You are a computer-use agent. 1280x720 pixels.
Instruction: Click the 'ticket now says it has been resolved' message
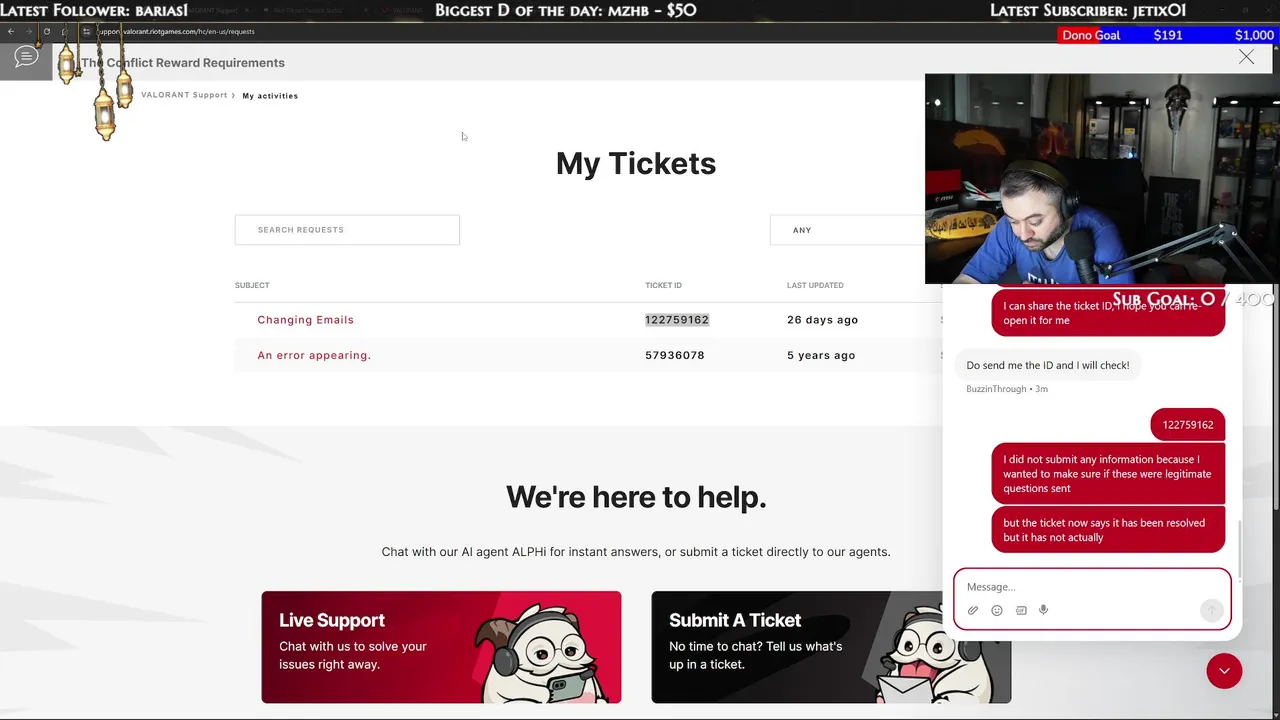(1108, 530)
